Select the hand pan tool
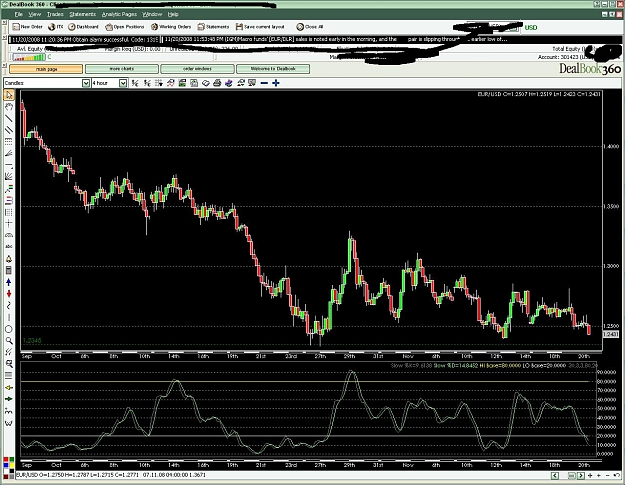The image size is (625, 485). [x=9, y=106]
